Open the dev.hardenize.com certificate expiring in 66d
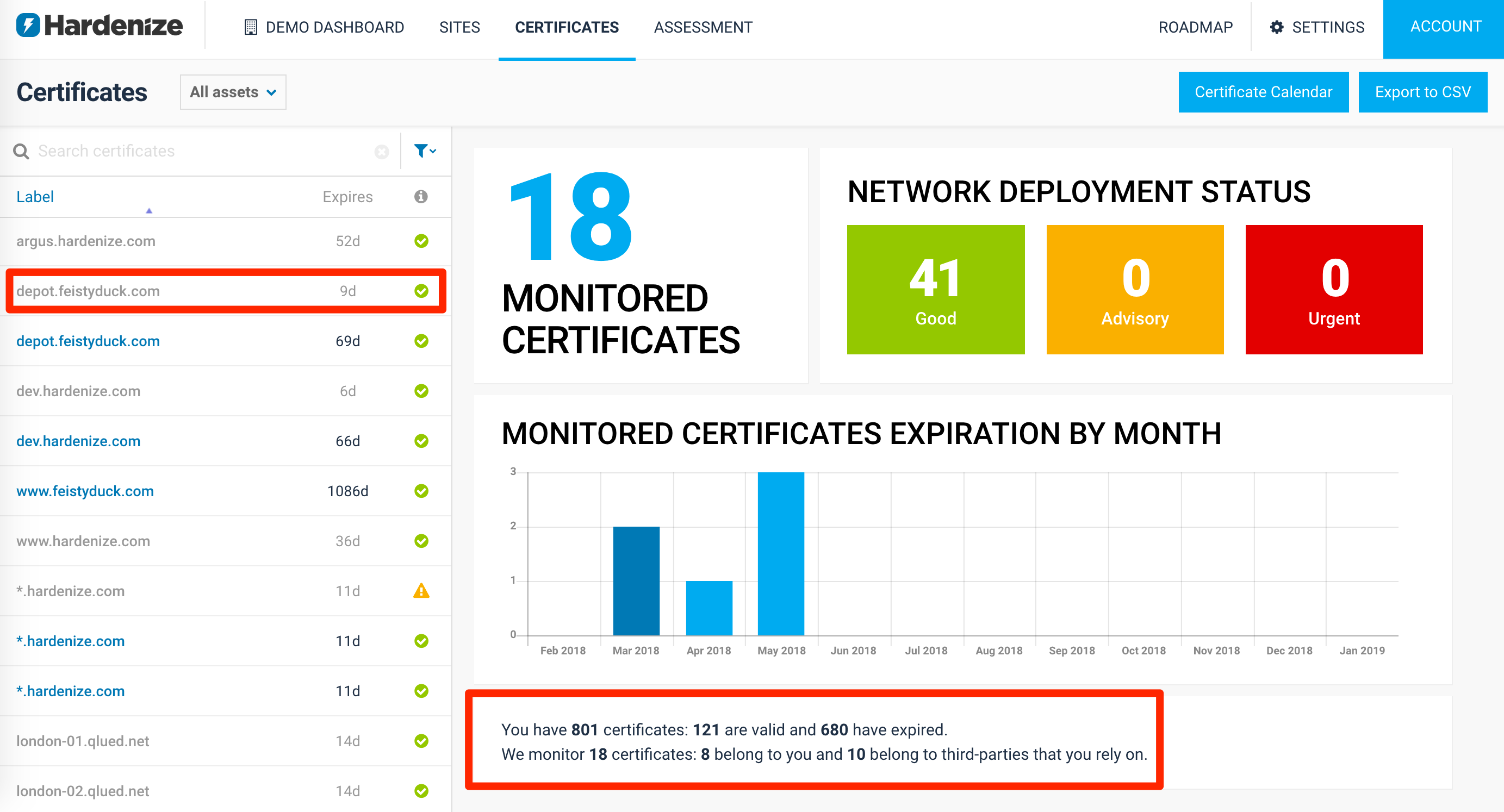 pyautogui.click(x=225, y=441)
